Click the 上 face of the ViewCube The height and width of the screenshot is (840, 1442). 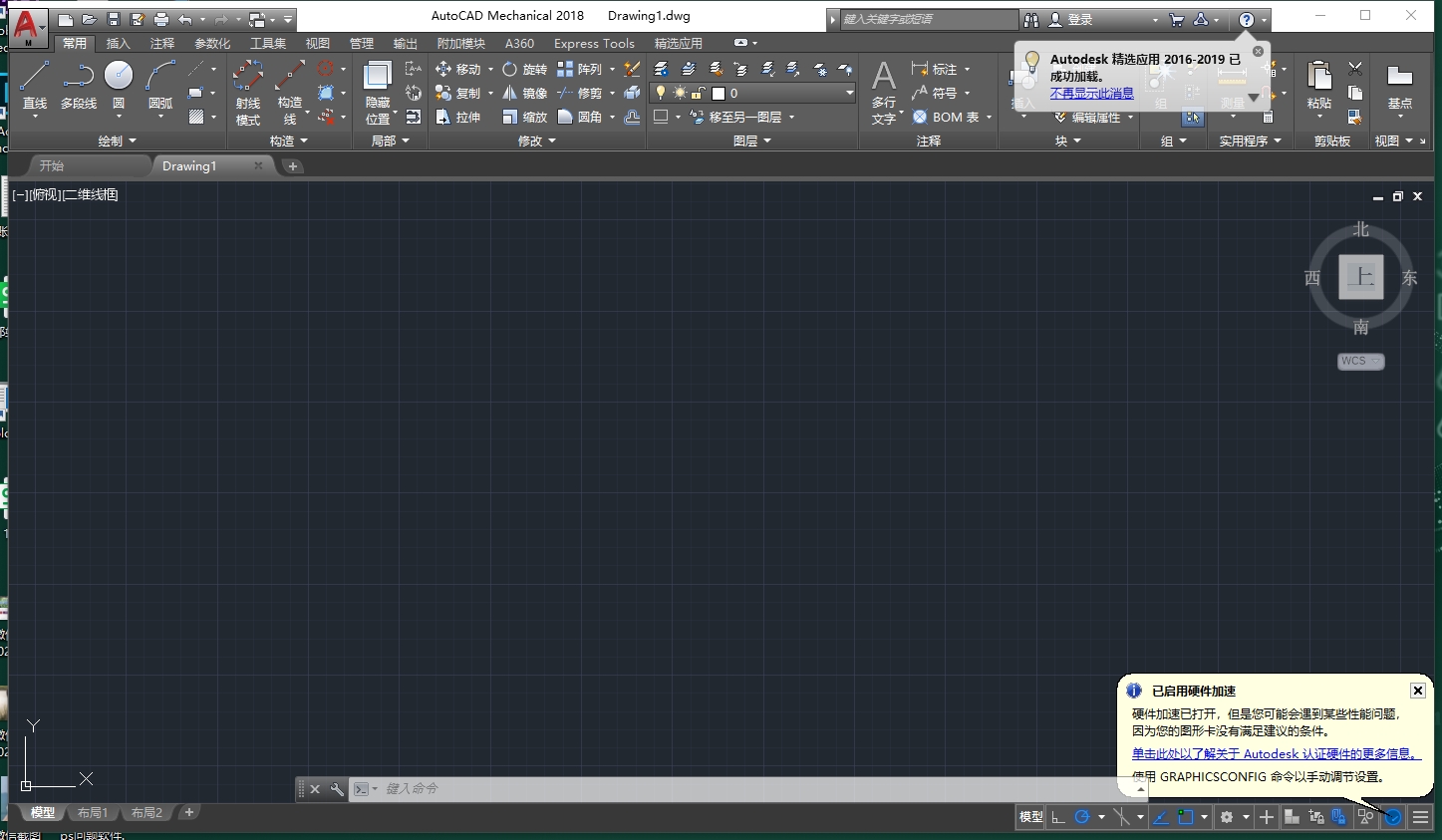[x=1361, y=277]
